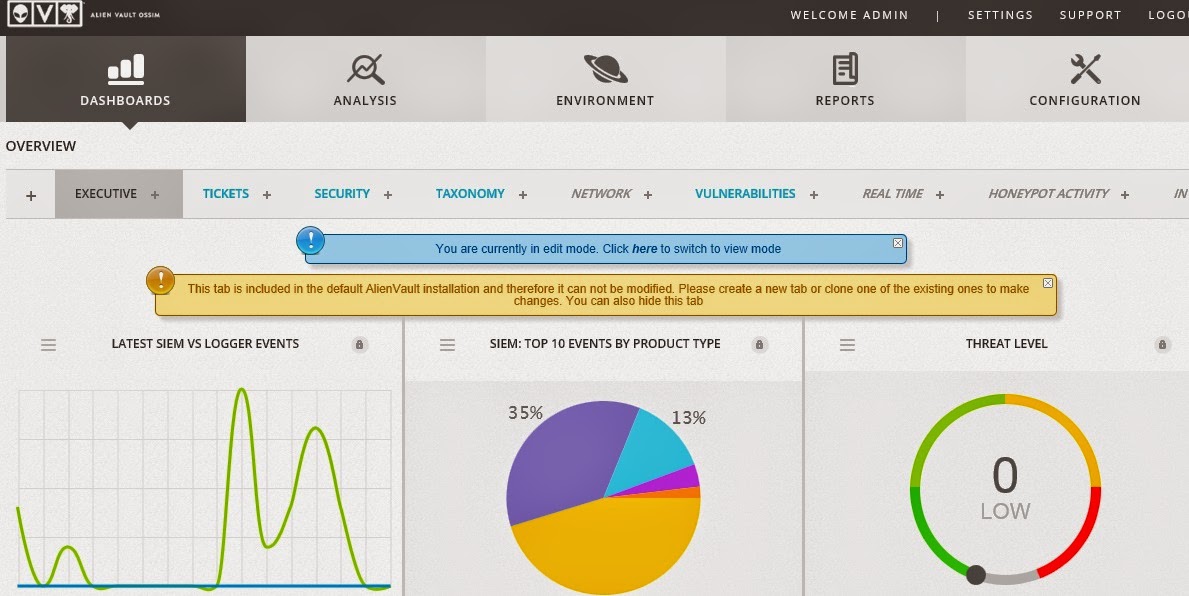Click lock icon on Threat Level widget
This screenshot has width=1189, height=596.
tap(1162, 345)
